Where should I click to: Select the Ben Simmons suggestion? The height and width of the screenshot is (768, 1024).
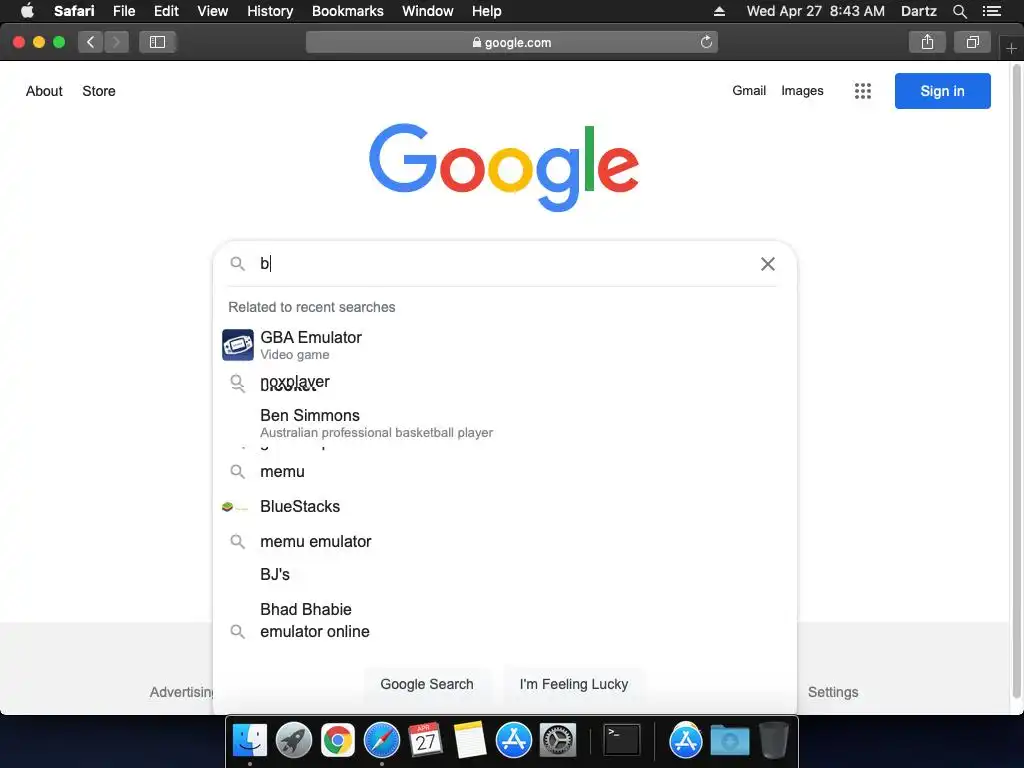pos(503,423)
